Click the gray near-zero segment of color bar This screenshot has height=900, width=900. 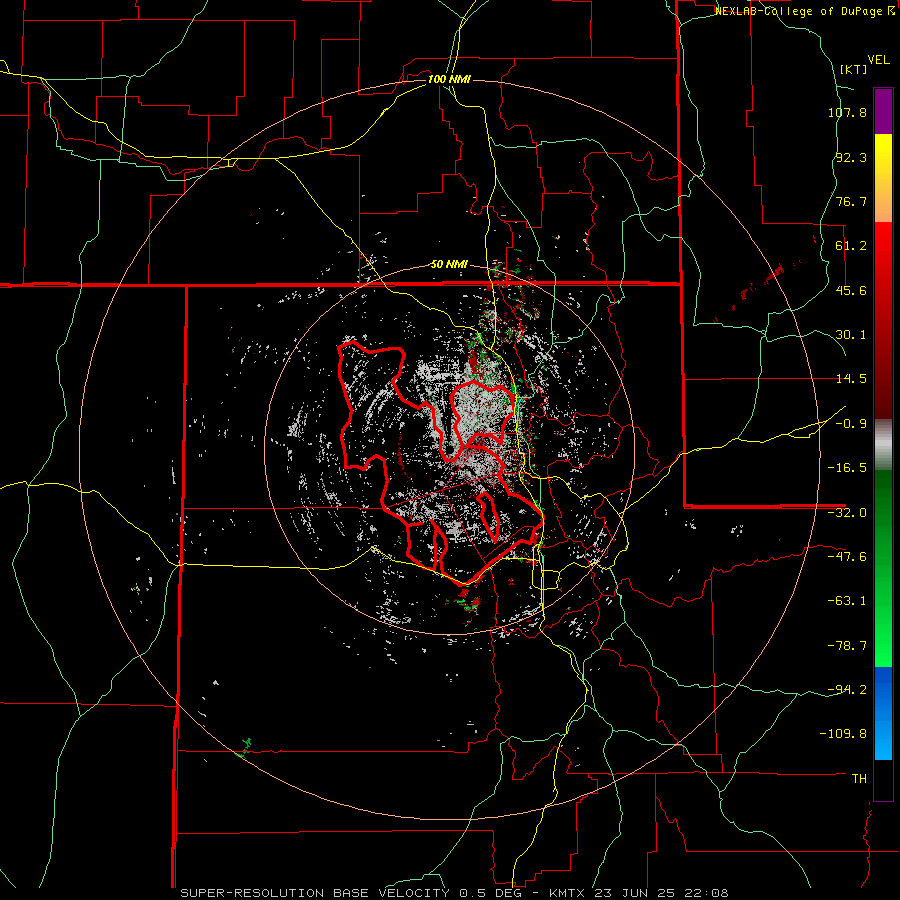883,444
